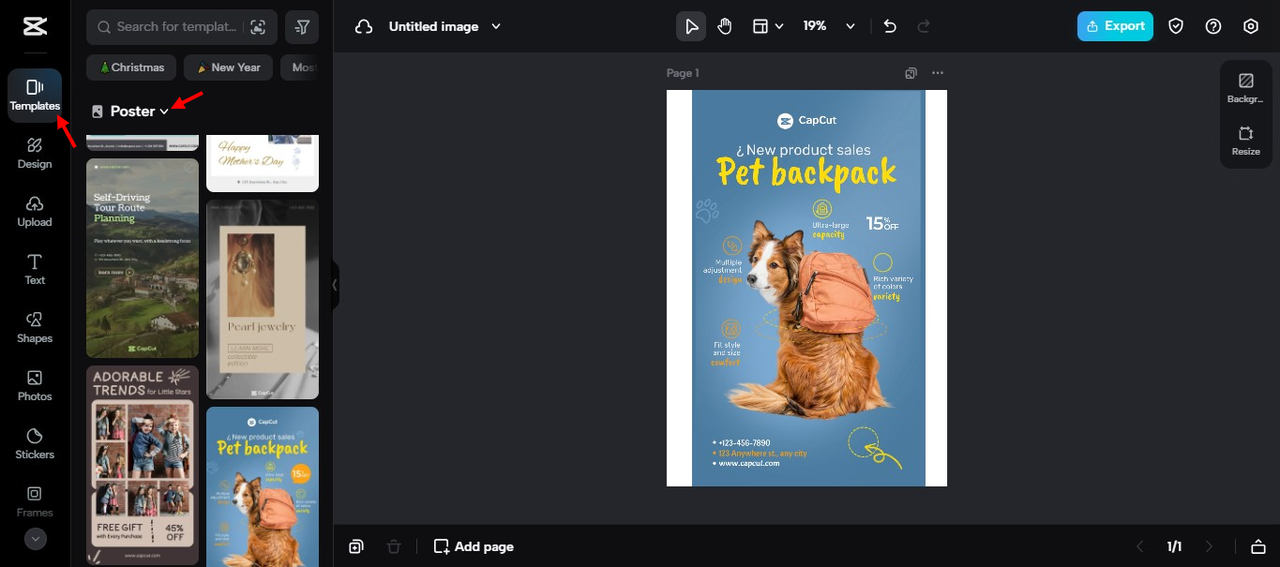Open the 19% zoom level dropdown

tap(829, 27)
